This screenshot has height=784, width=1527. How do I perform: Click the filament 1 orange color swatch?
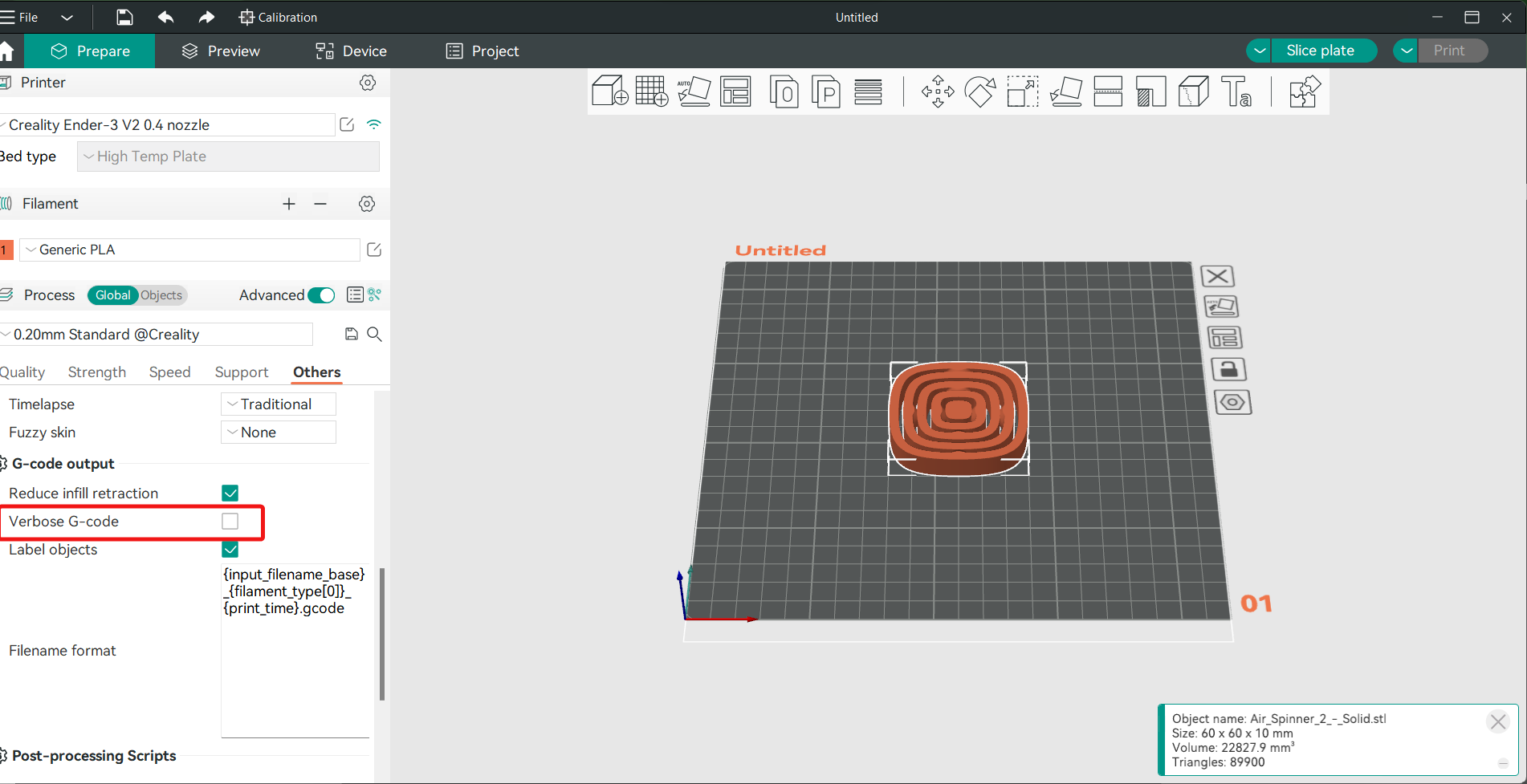6,250
